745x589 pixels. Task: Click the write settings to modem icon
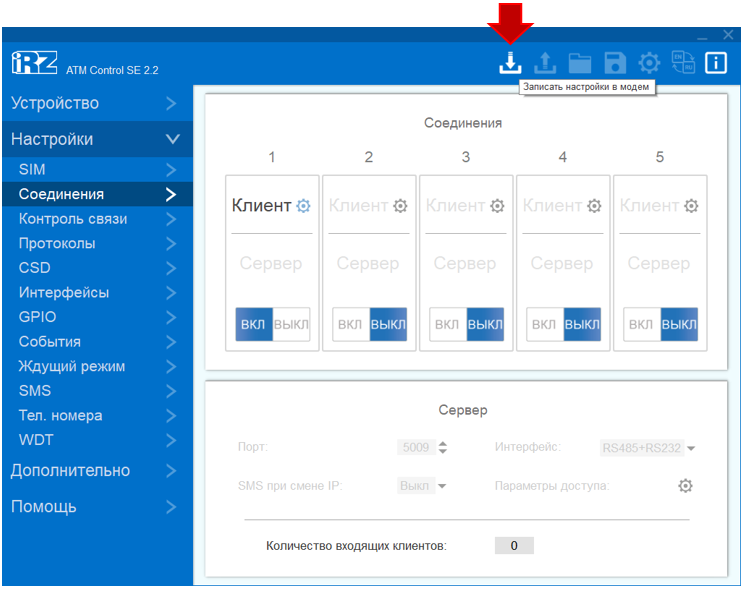(510, 63)
